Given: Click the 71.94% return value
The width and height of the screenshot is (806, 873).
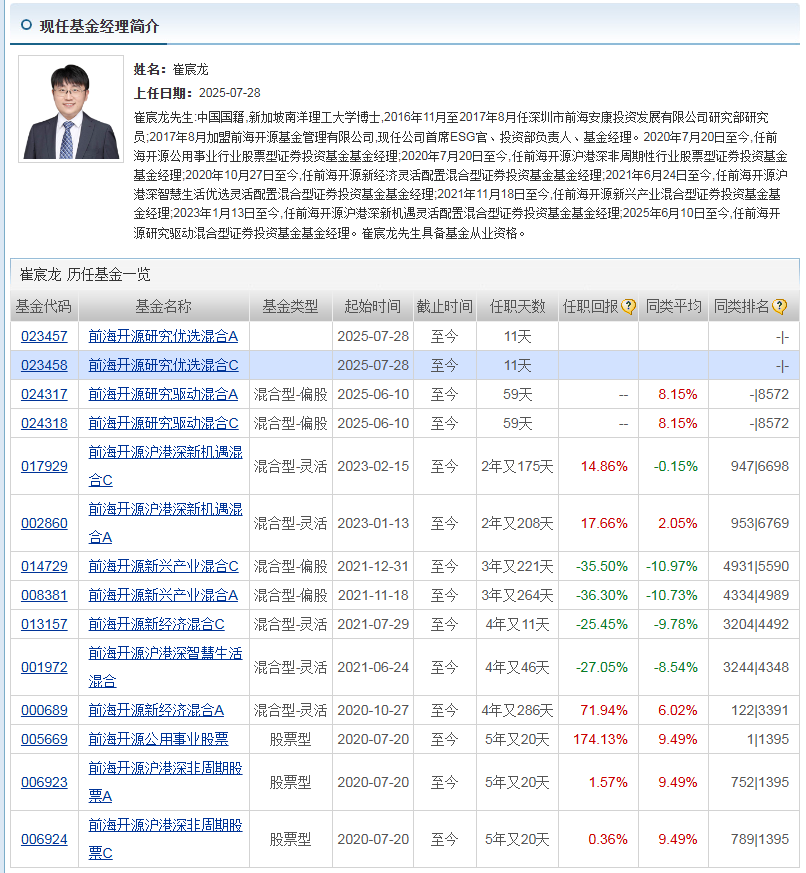Looking at the screenshot, I should [604, 710].
